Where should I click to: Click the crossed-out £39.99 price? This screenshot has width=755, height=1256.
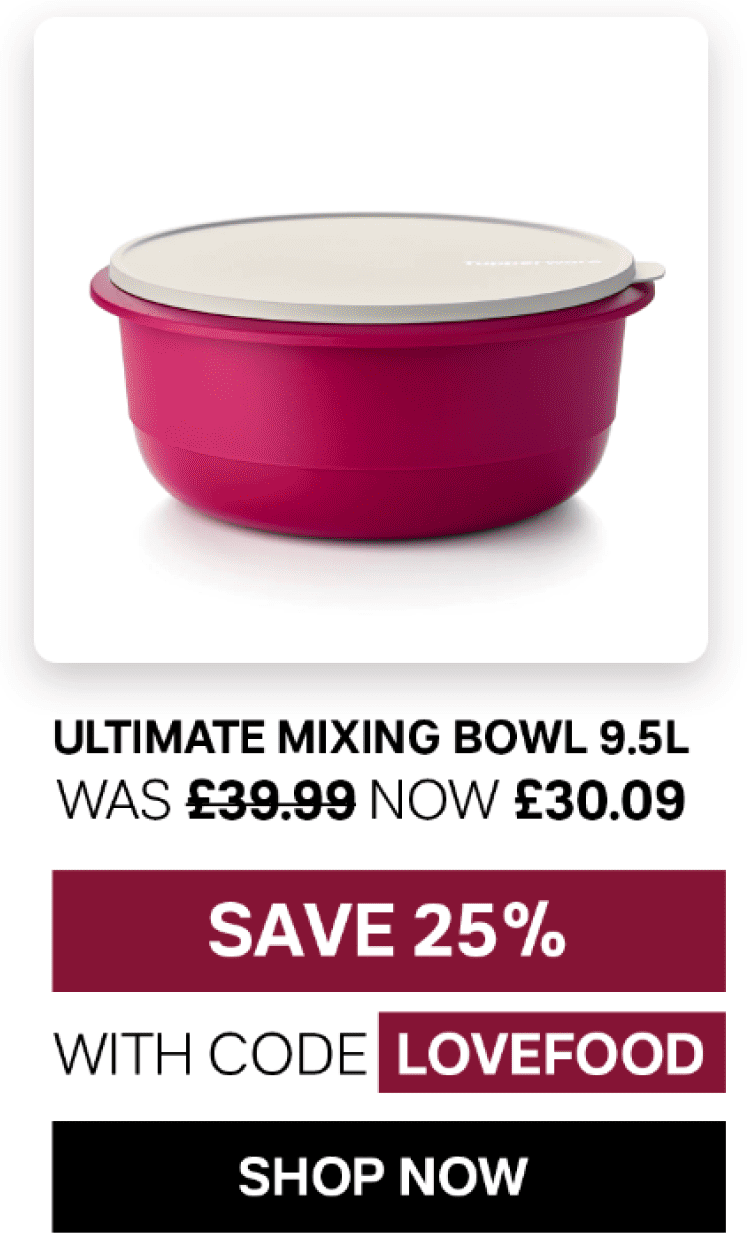pyautogui.click(x=272, y=802)
